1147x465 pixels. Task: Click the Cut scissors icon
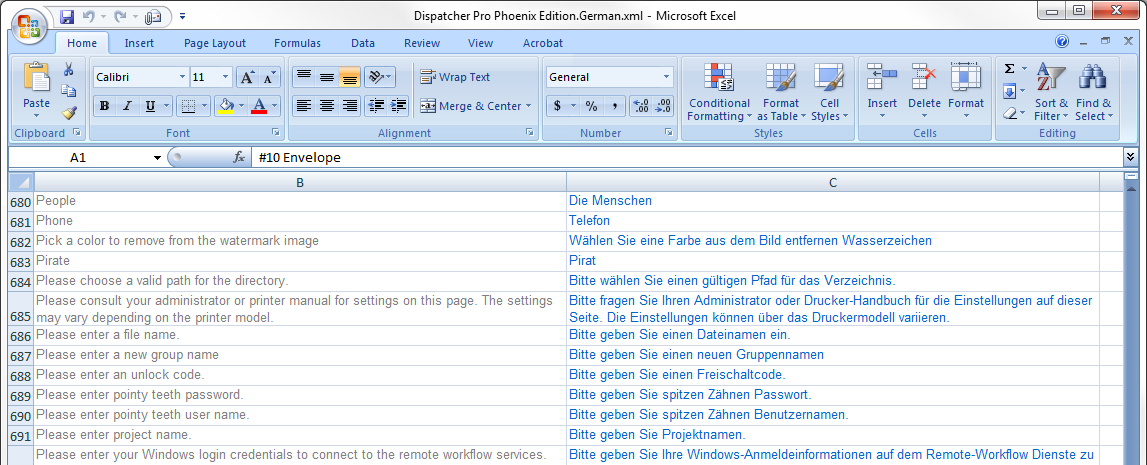coord(69,69)
